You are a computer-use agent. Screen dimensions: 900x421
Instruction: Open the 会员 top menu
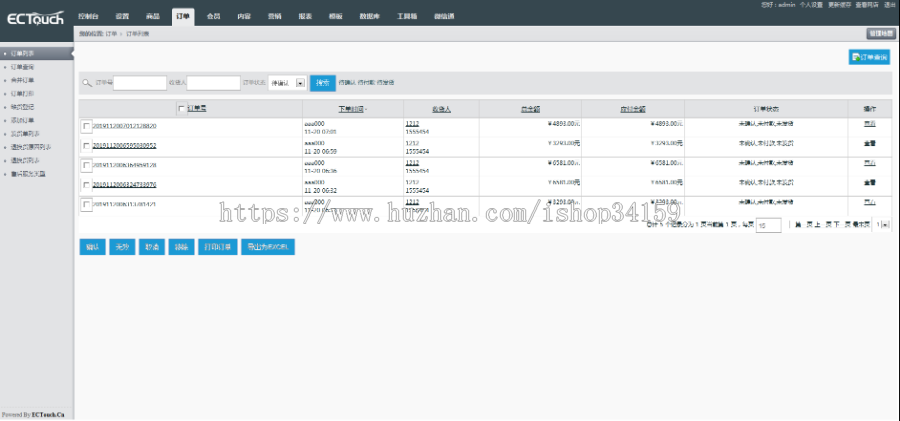coord(214,17)
